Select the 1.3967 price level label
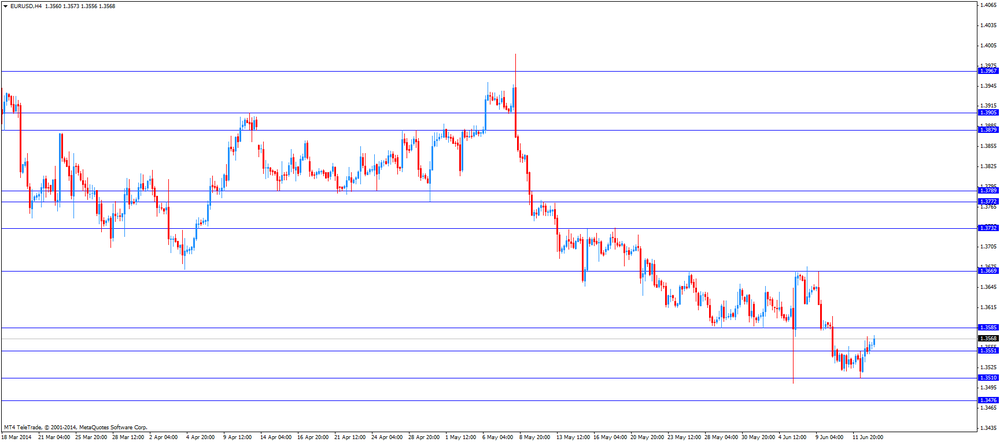The height and width of the screenshot is (442, 1000). click(x=988, y=71)
